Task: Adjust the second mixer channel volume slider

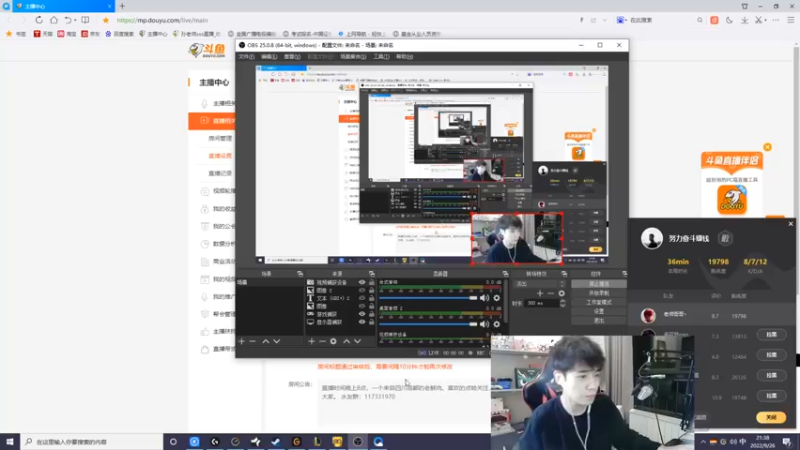Action: point(428,324)
